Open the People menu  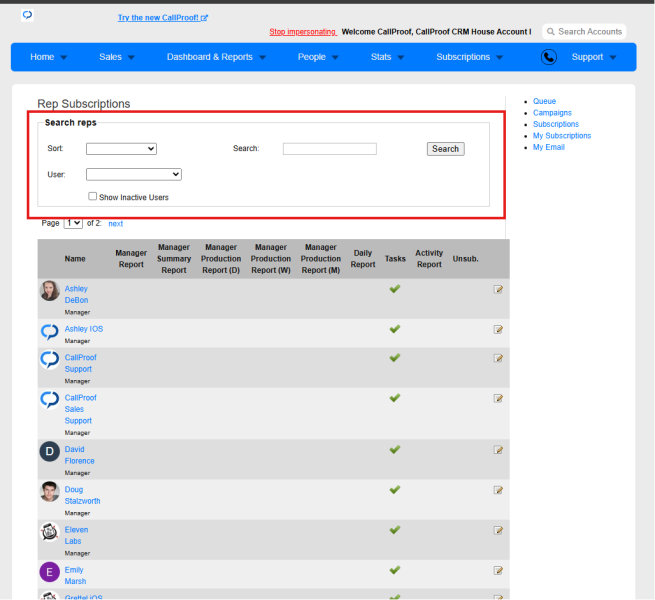318,57
